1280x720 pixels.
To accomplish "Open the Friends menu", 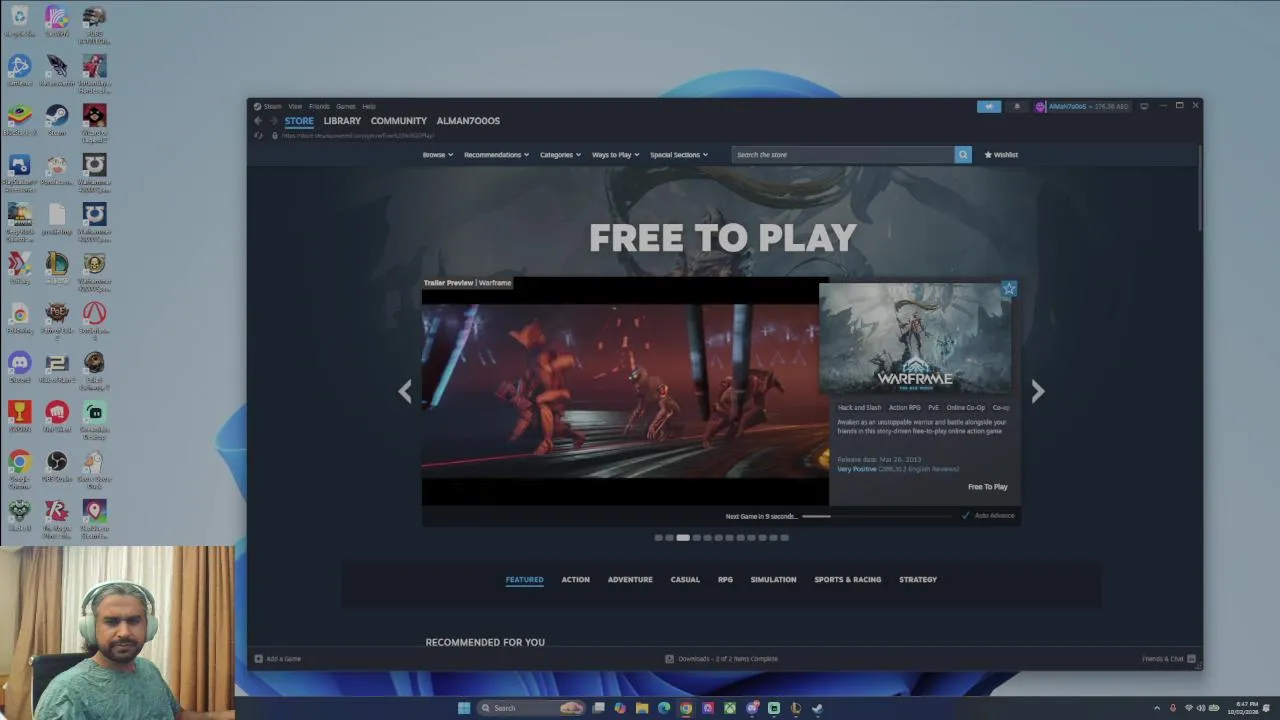I will click(319, 106).
